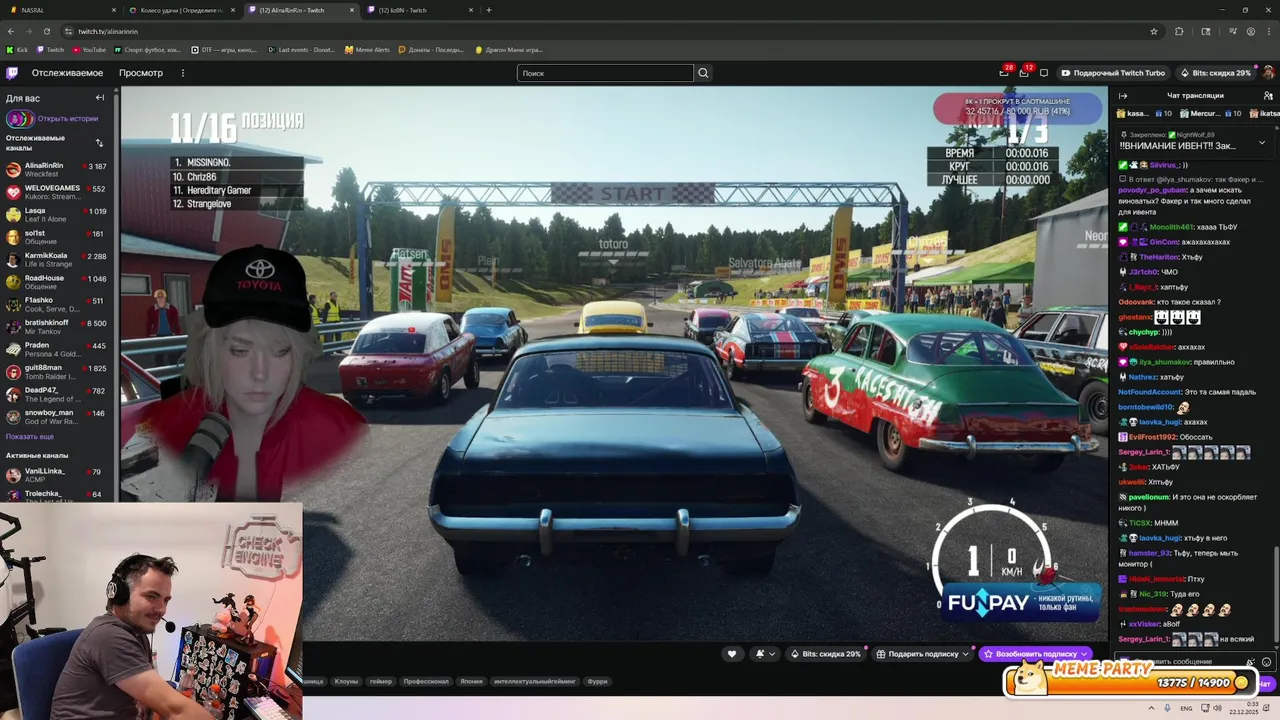Screen dimensions: 1280x720
Task: Open Lasqa channel in sidebar
Action: pyautogui.click(x=58, y=215)
